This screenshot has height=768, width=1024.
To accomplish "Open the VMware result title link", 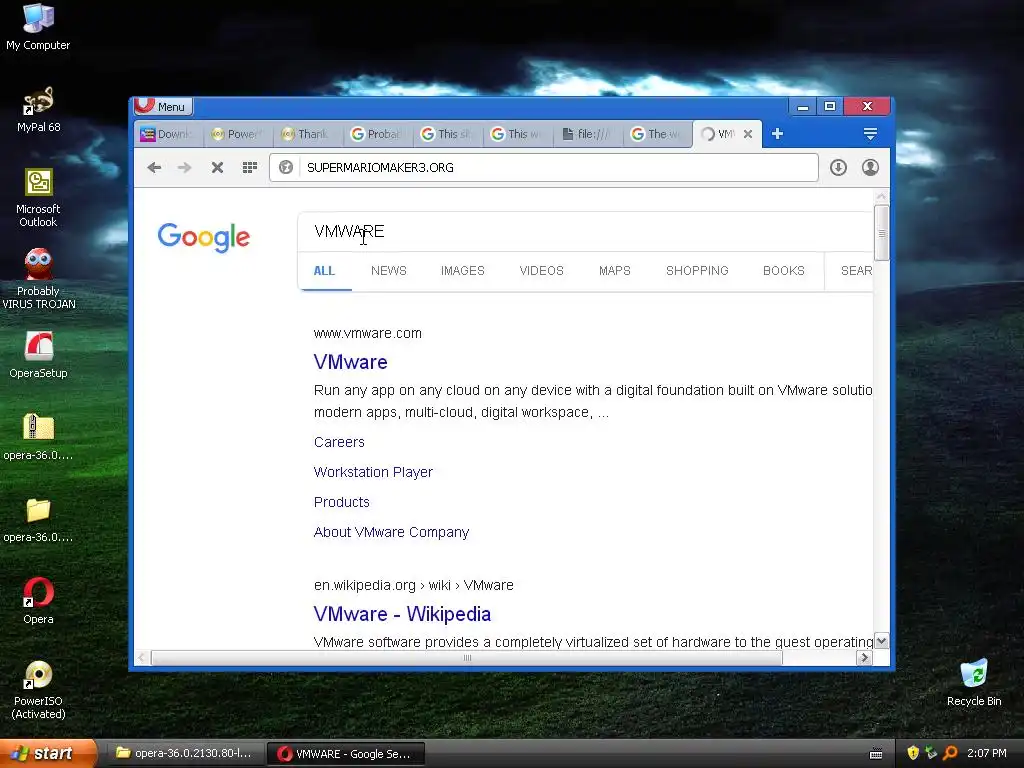I will (x=351, y=362).
